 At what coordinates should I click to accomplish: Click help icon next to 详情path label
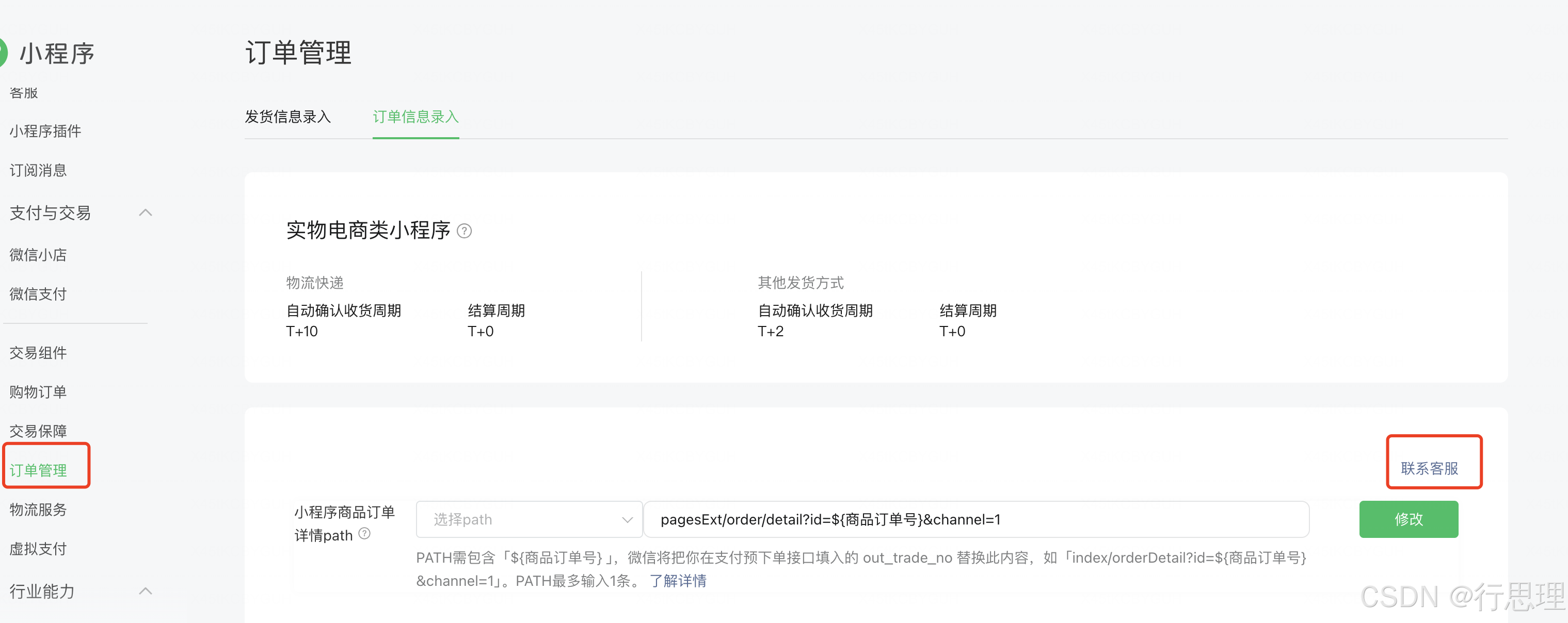click(364, 534)
